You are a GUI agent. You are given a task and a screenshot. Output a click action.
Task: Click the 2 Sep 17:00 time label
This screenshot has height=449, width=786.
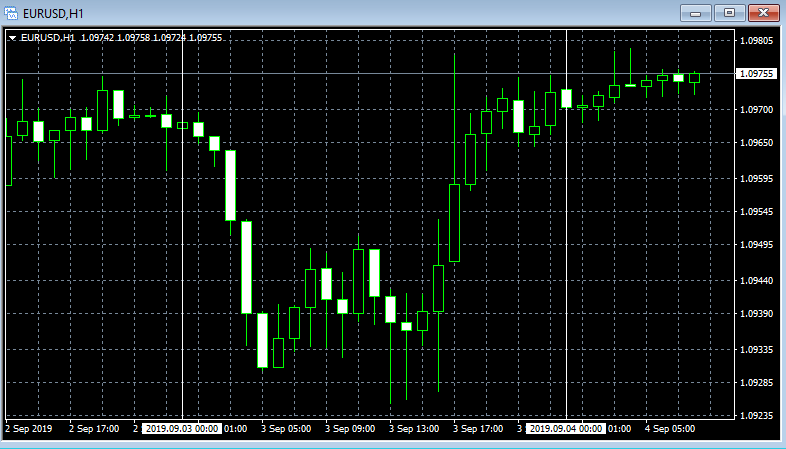coord(94,428)
